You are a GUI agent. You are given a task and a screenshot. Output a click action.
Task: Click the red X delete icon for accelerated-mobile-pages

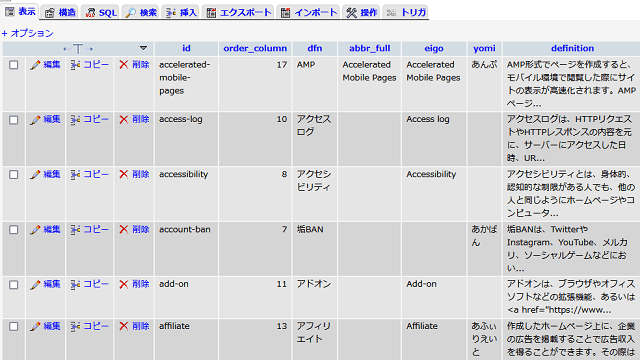click(x=124, y=64)
